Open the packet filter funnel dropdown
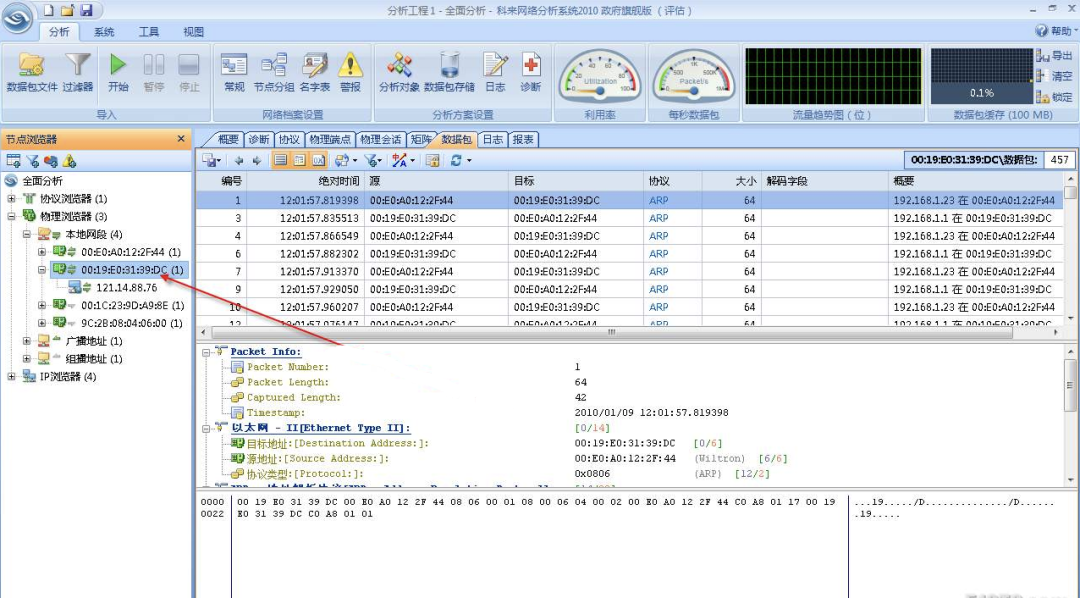 374,161
